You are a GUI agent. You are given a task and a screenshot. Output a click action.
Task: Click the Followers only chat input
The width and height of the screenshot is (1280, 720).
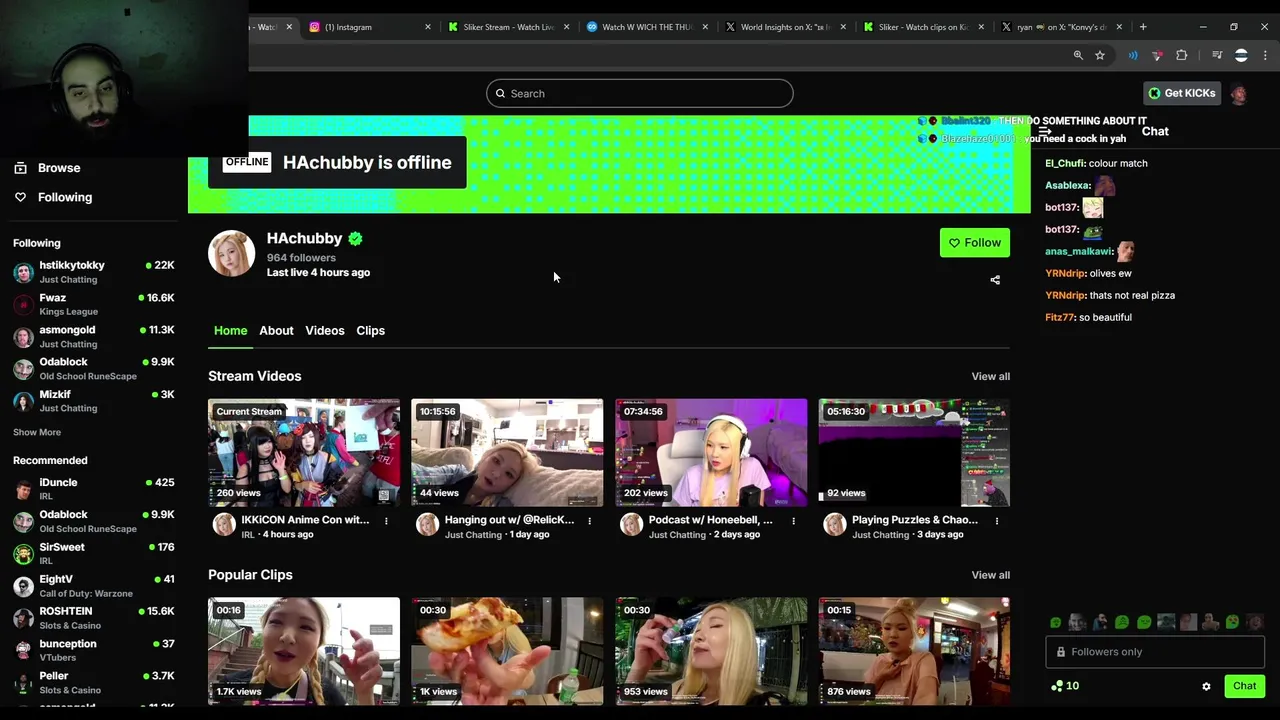[1155, 652]
